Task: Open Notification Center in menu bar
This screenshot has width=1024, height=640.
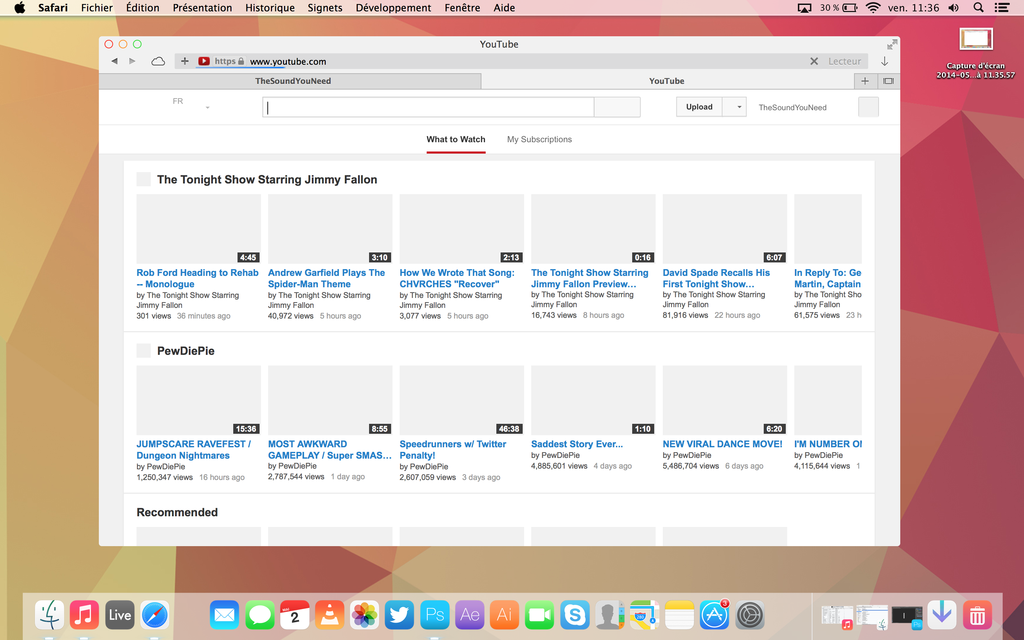Action: 1001,8
